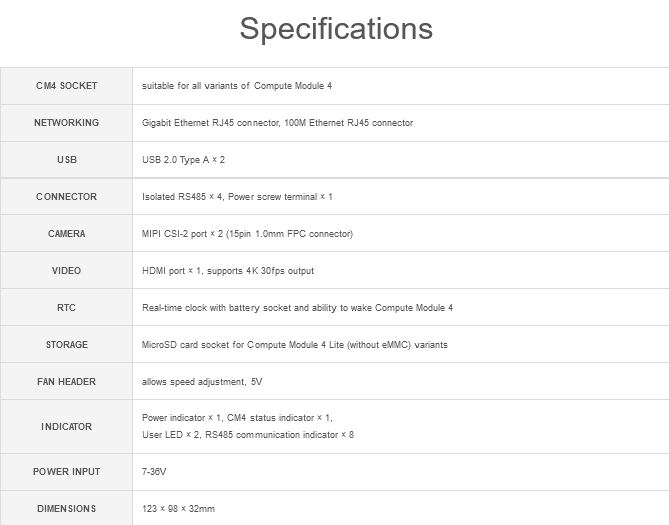Click the VIDEO row label
Image resolution: width=669 pixels, height=525 pixels.
67,271
